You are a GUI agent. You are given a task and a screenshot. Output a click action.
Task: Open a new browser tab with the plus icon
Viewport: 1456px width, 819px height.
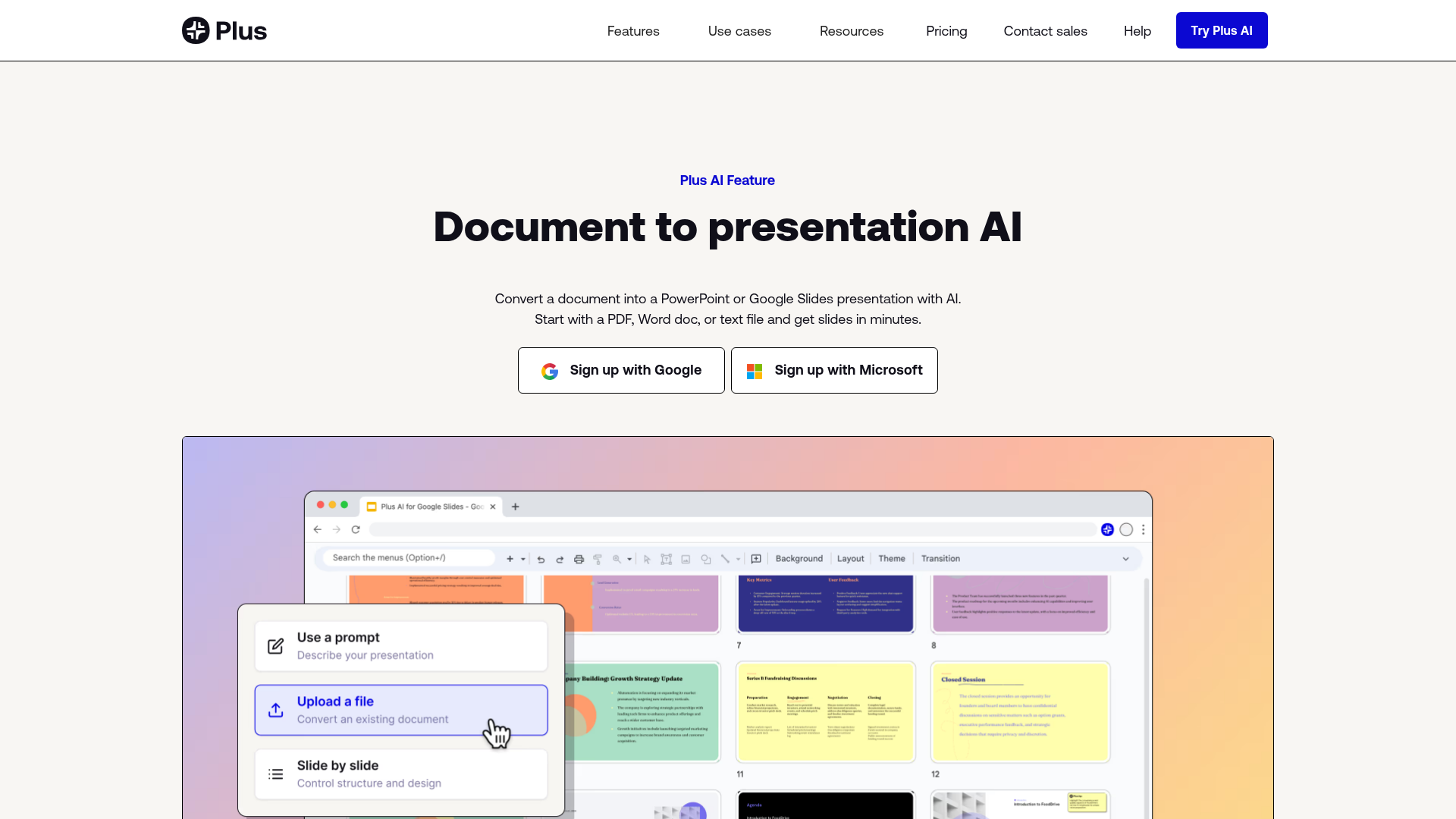tap(516, 507)
